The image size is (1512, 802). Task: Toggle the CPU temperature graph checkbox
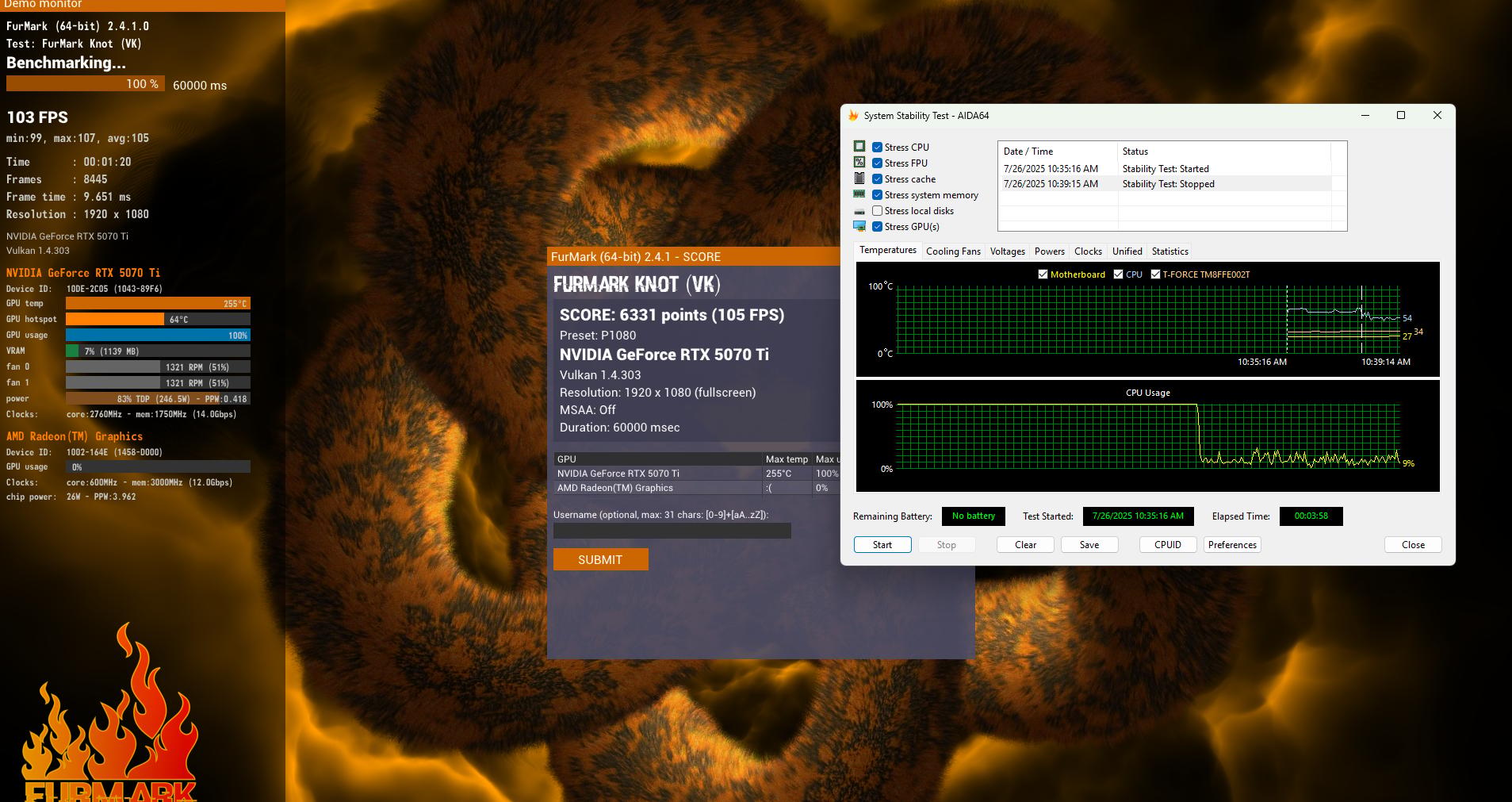tap(1118, 274)
